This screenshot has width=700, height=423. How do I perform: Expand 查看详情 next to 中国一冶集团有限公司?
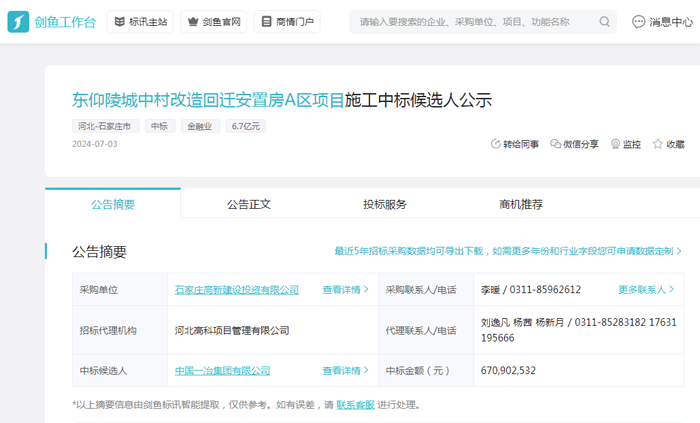345,371
